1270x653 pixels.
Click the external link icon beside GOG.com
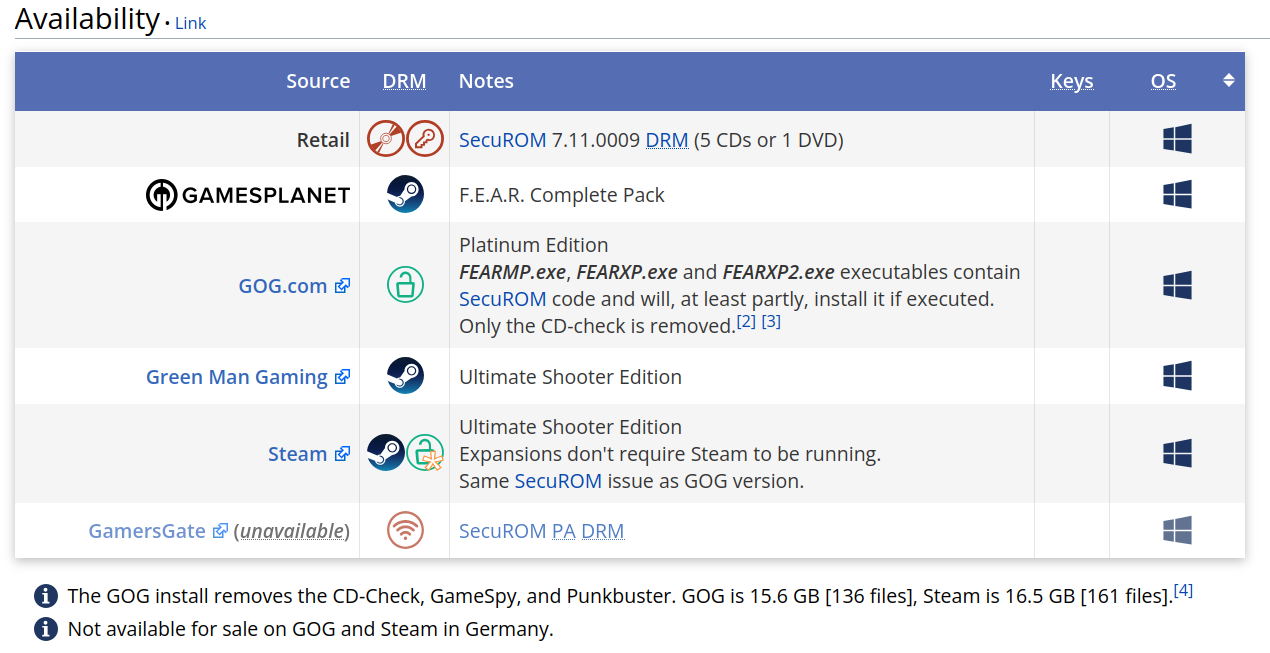pos(342,286)
